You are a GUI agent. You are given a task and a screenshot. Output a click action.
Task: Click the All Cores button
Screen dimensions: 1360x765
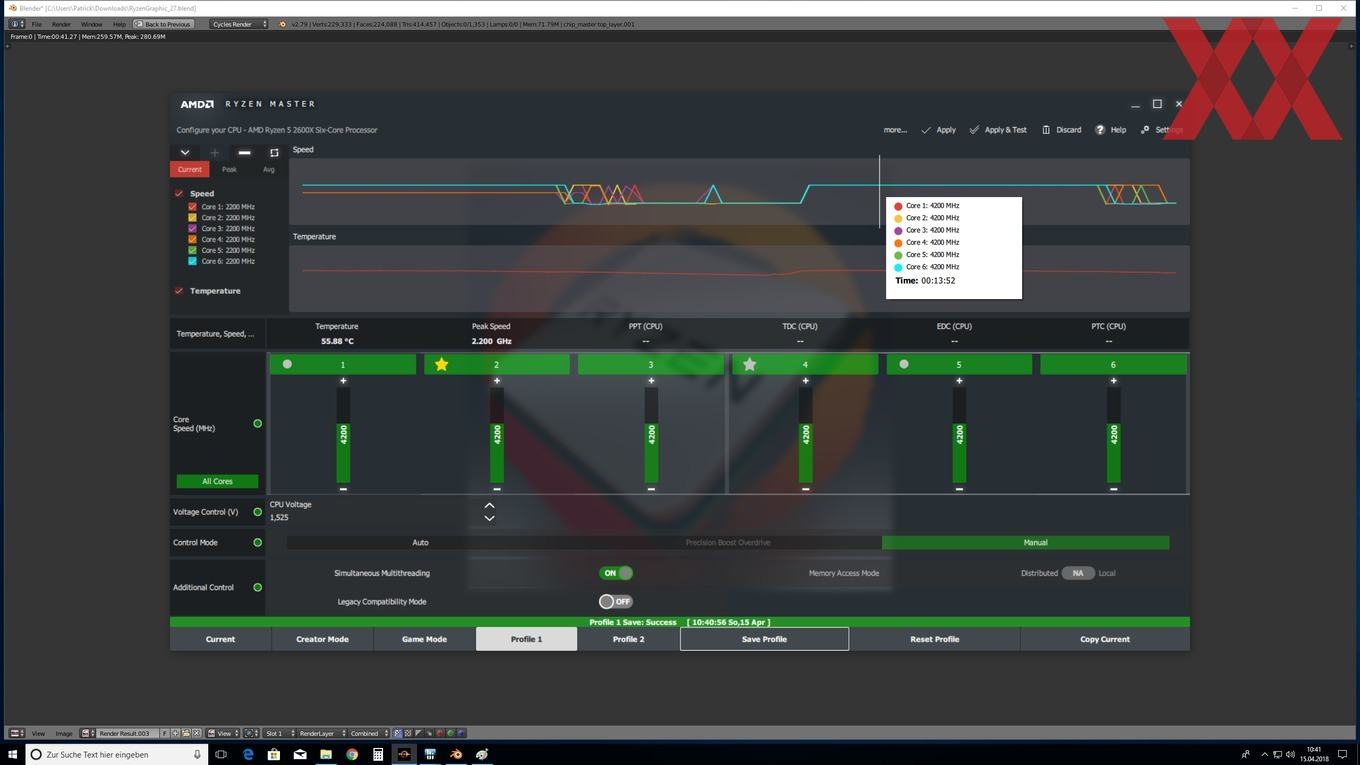[x=217, y=481]
